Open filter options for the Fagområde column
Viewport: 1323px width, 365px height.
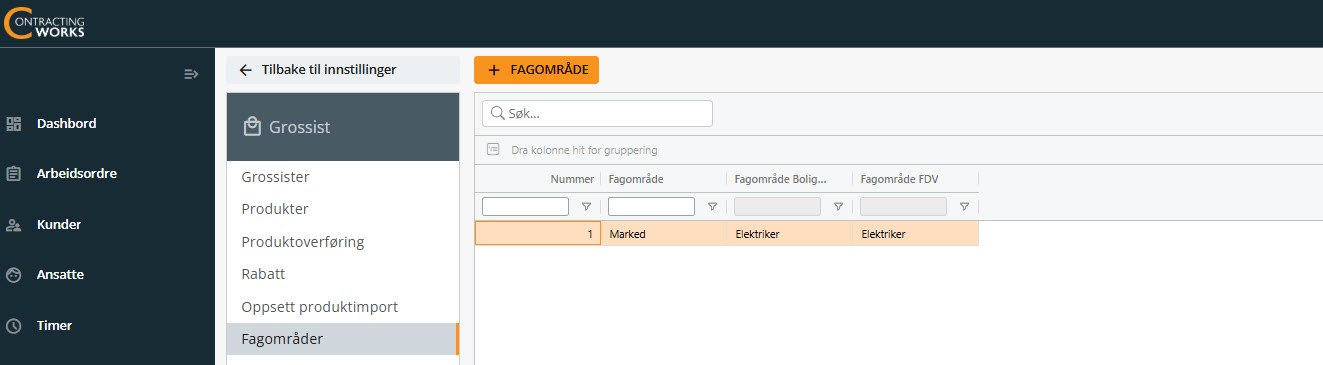pyautogui.click(x=712, y=207)
